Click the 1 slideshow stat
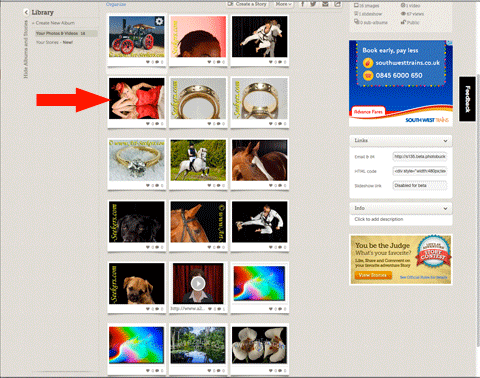The image size is (480, 378). (368, 14)
